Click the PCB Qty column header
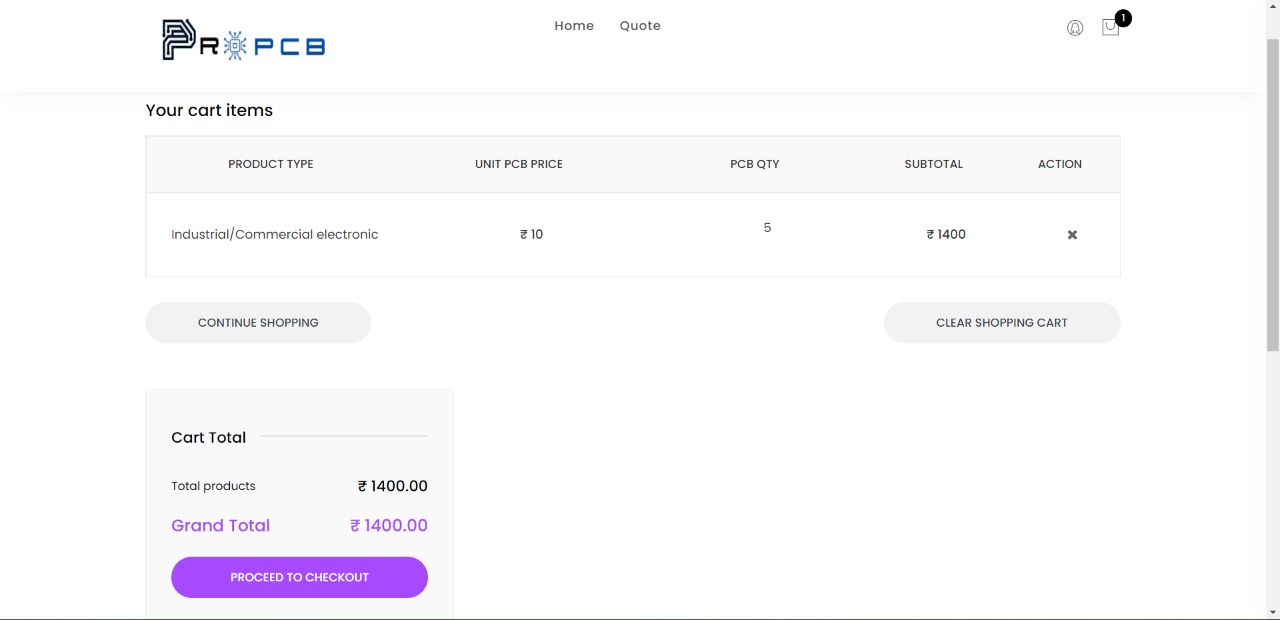The image size is (1280, 620). [x=754, y=164]
